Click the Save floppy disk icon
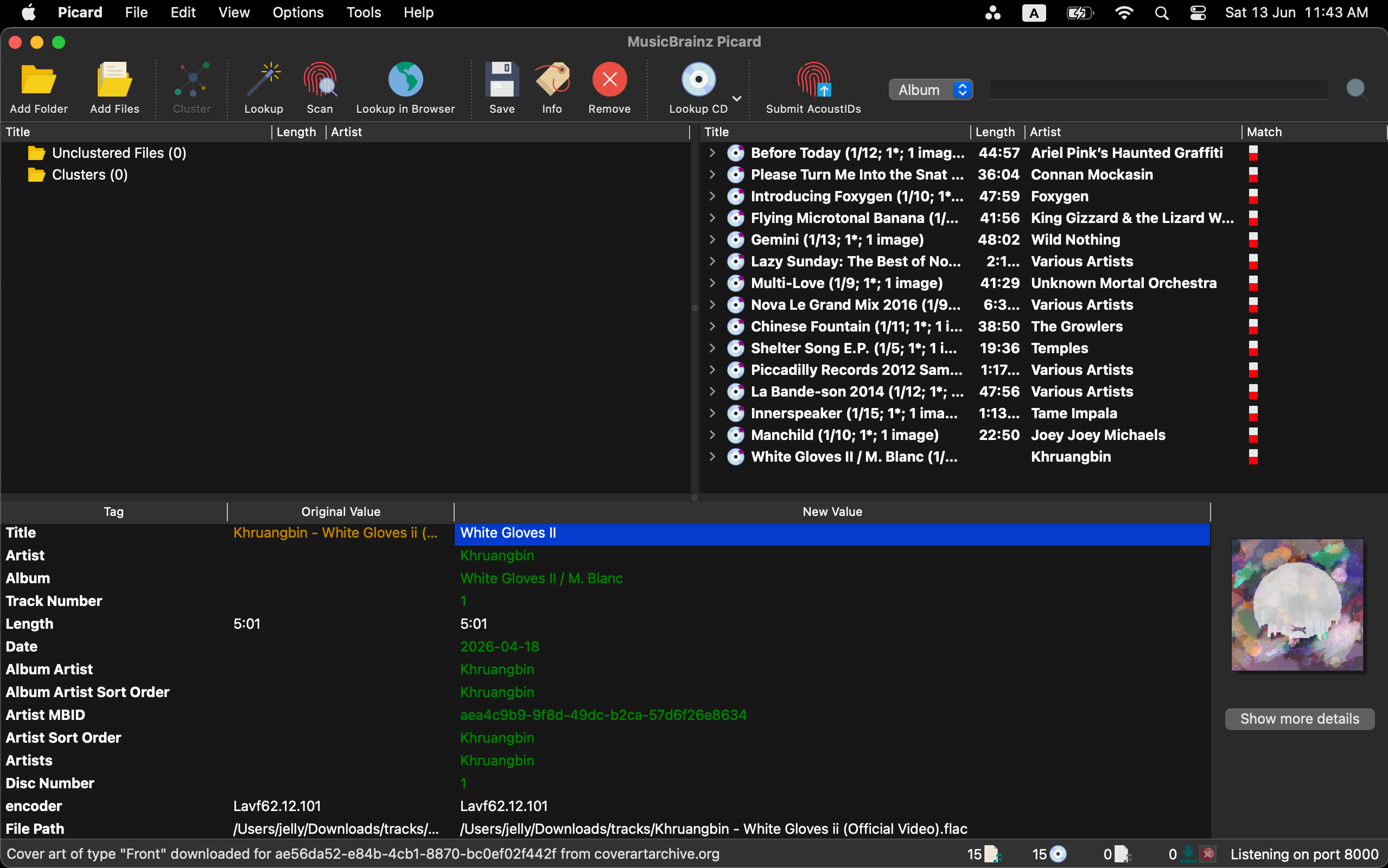This screenshot has height=868, width=1388. pyautogui.click(x=502, y=80)
